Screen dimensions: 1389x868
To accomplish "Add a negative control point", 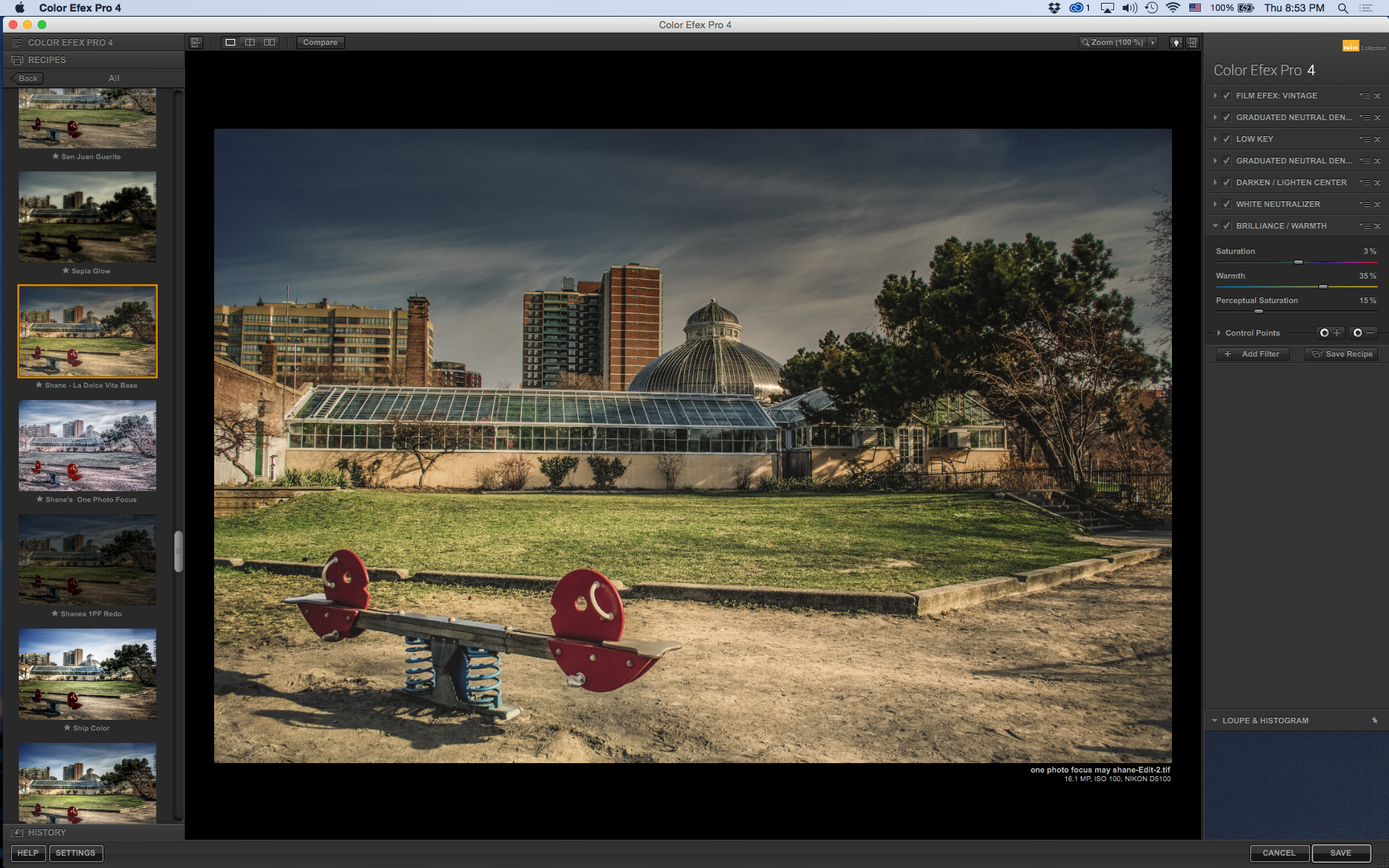I will [1363, 333].
